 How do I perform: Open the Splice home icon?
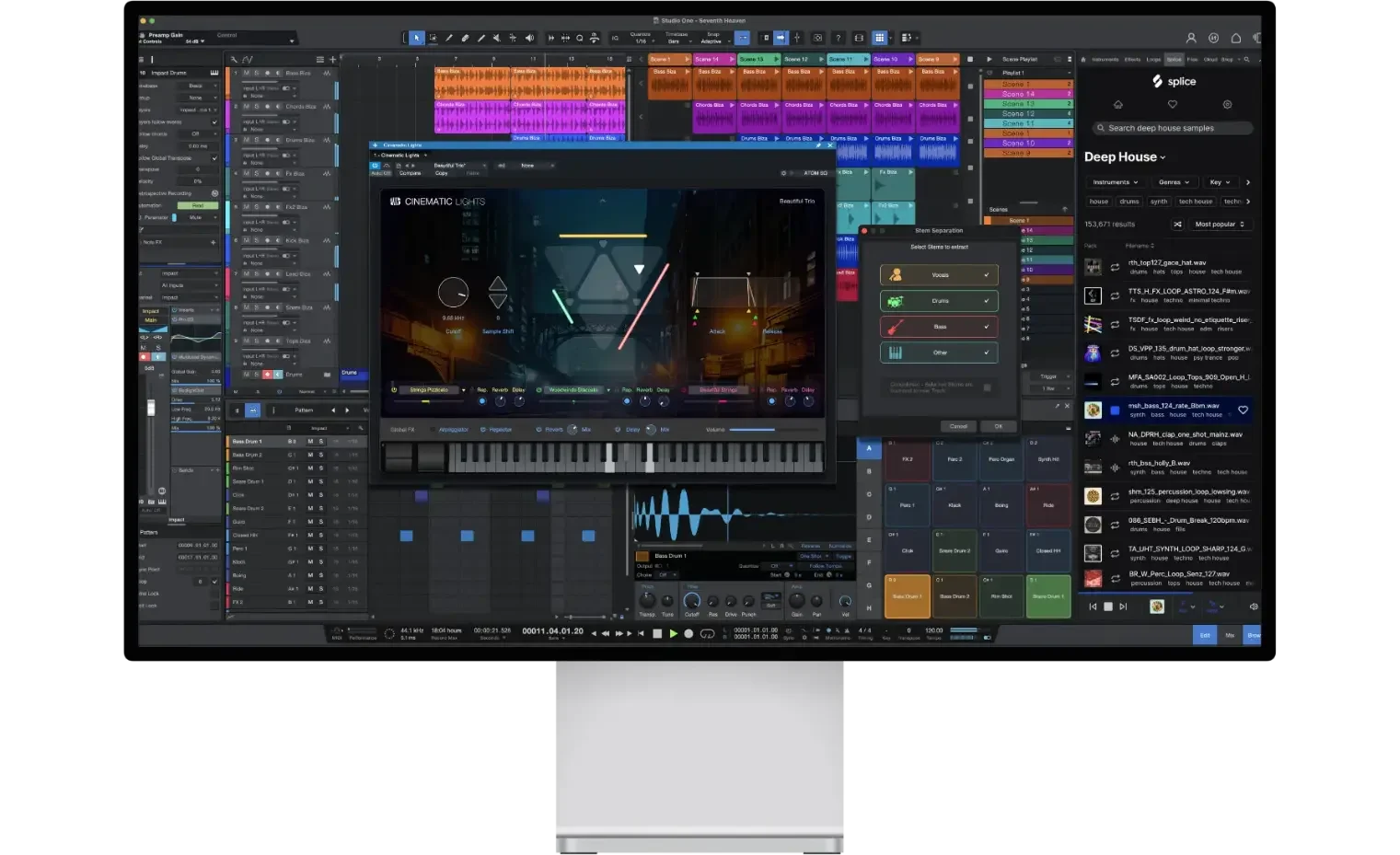(1118, 105)
